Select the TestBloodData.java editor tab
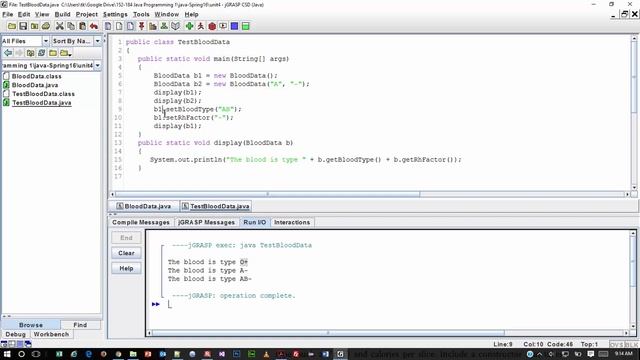640x360 pixels. click(216, 206)
